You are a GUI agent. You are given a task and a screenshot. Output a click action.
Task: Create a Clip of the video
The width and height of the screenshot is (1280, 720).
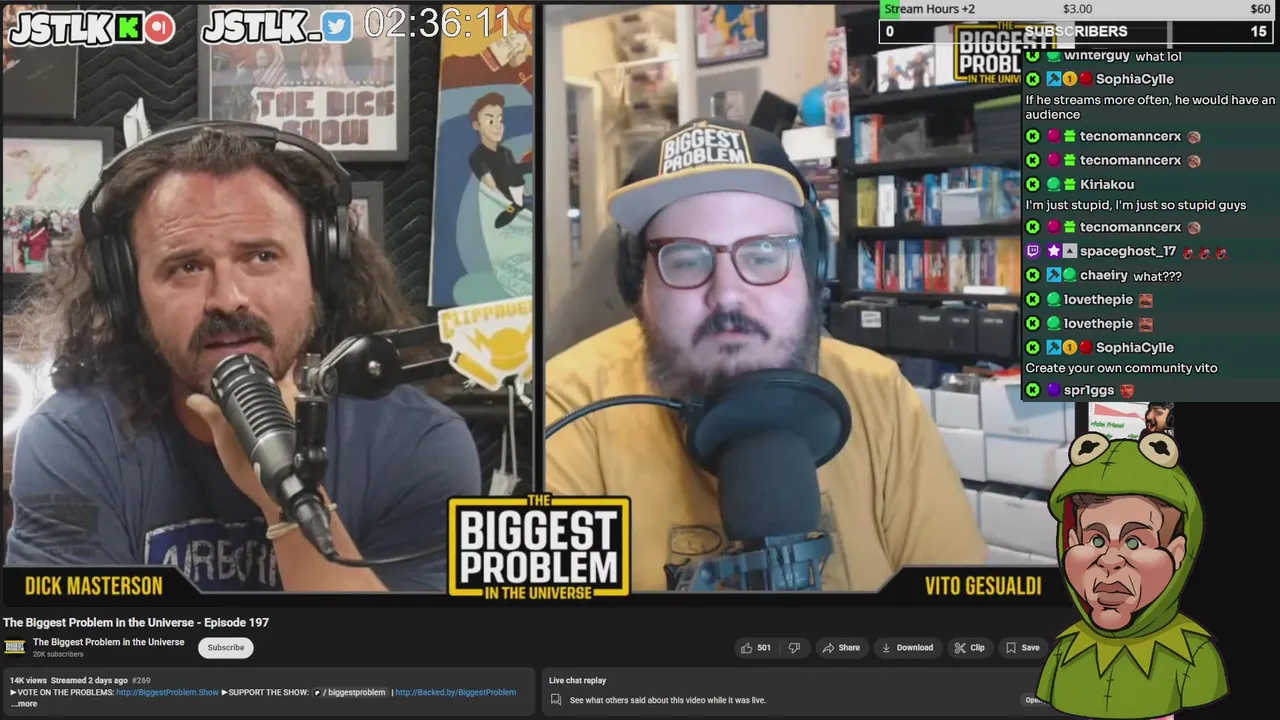[969, 648]
